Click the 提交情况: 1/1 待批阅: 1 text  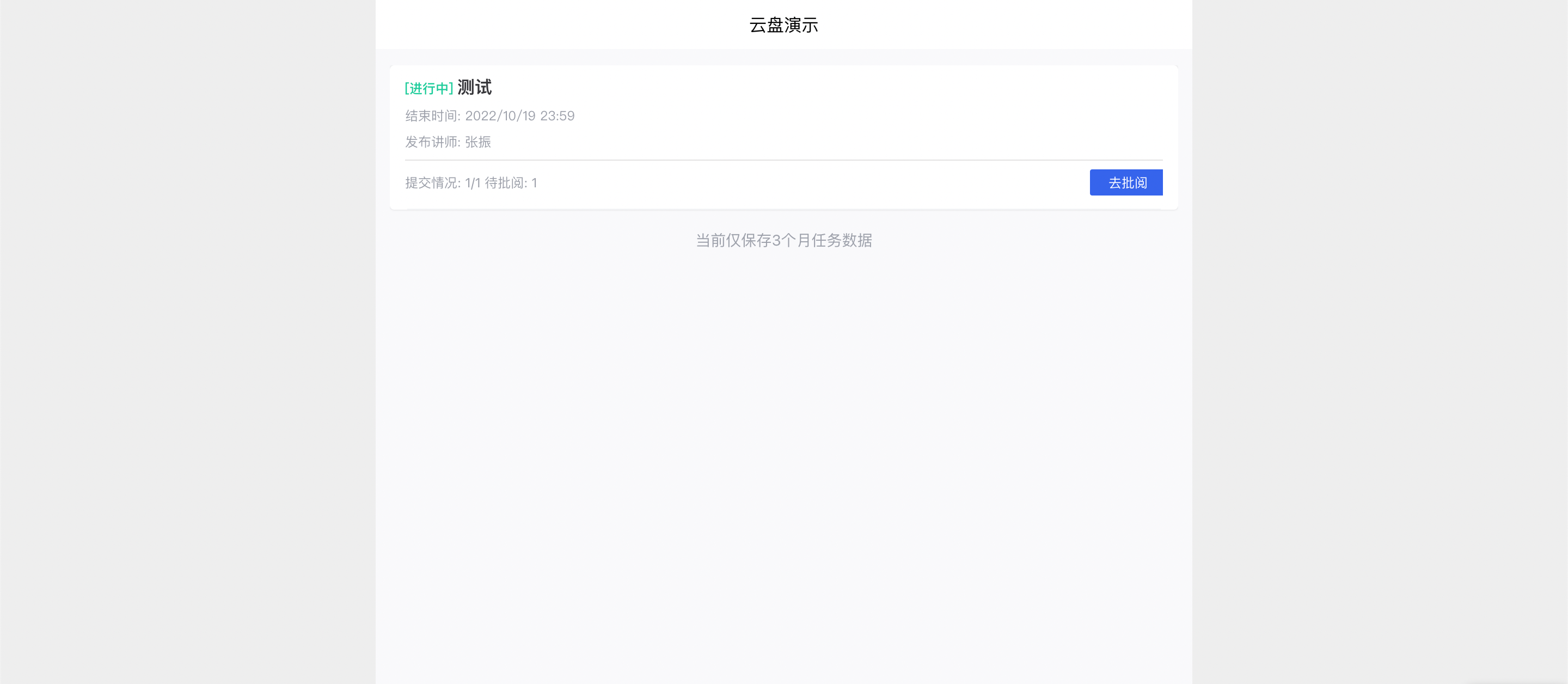point(471,183)
